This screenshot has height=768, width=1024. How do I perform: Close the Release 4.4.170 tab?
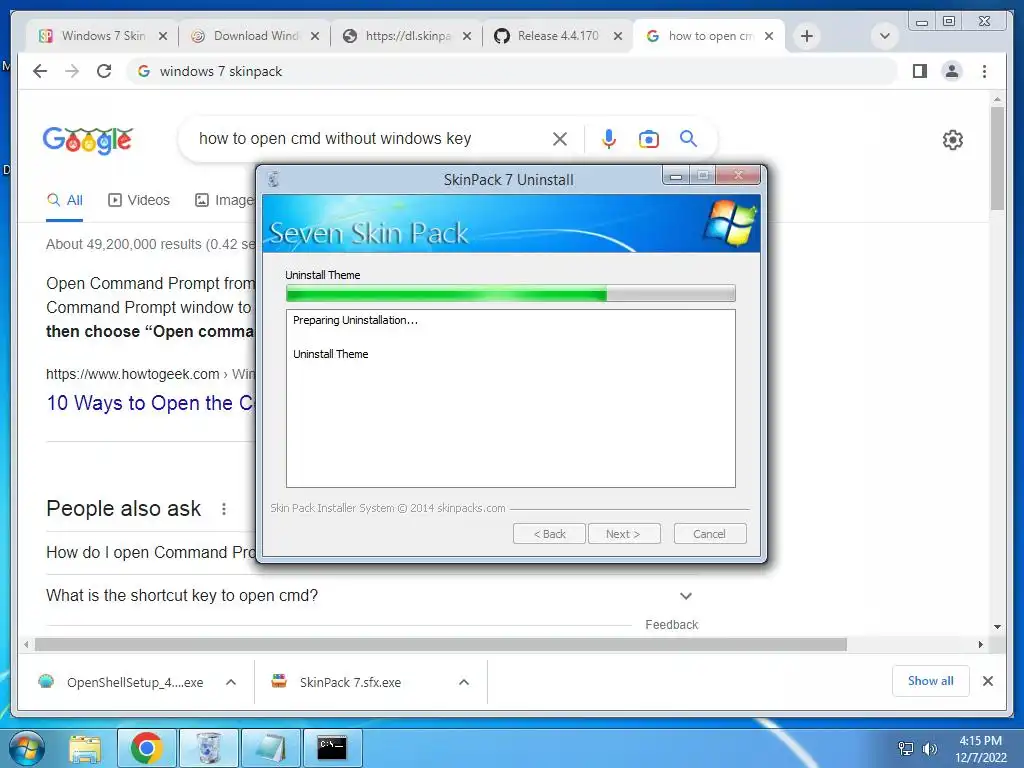coord(618,37)
